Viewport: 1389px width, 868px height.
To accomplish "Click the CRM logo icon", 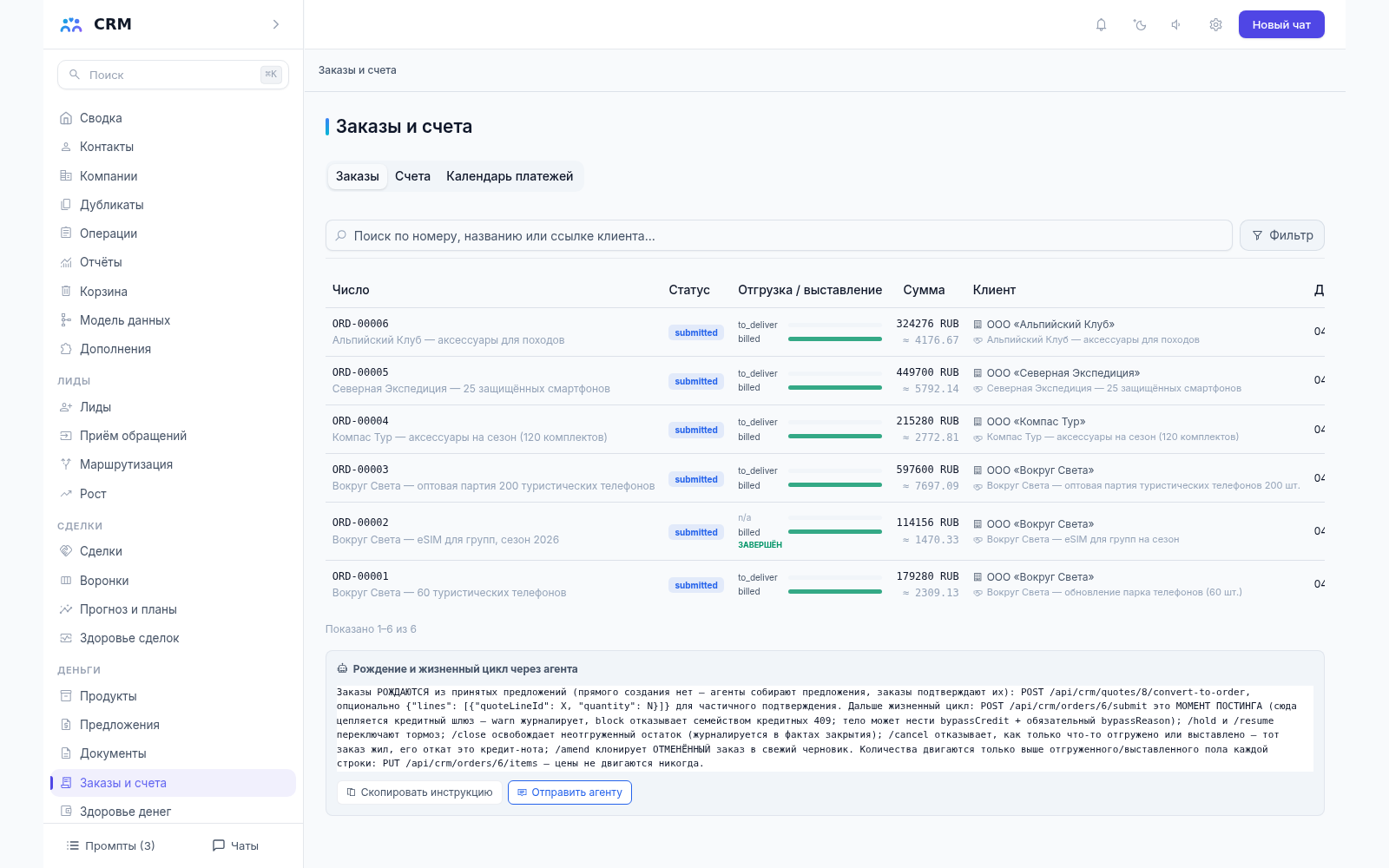I will coord(71,24).
